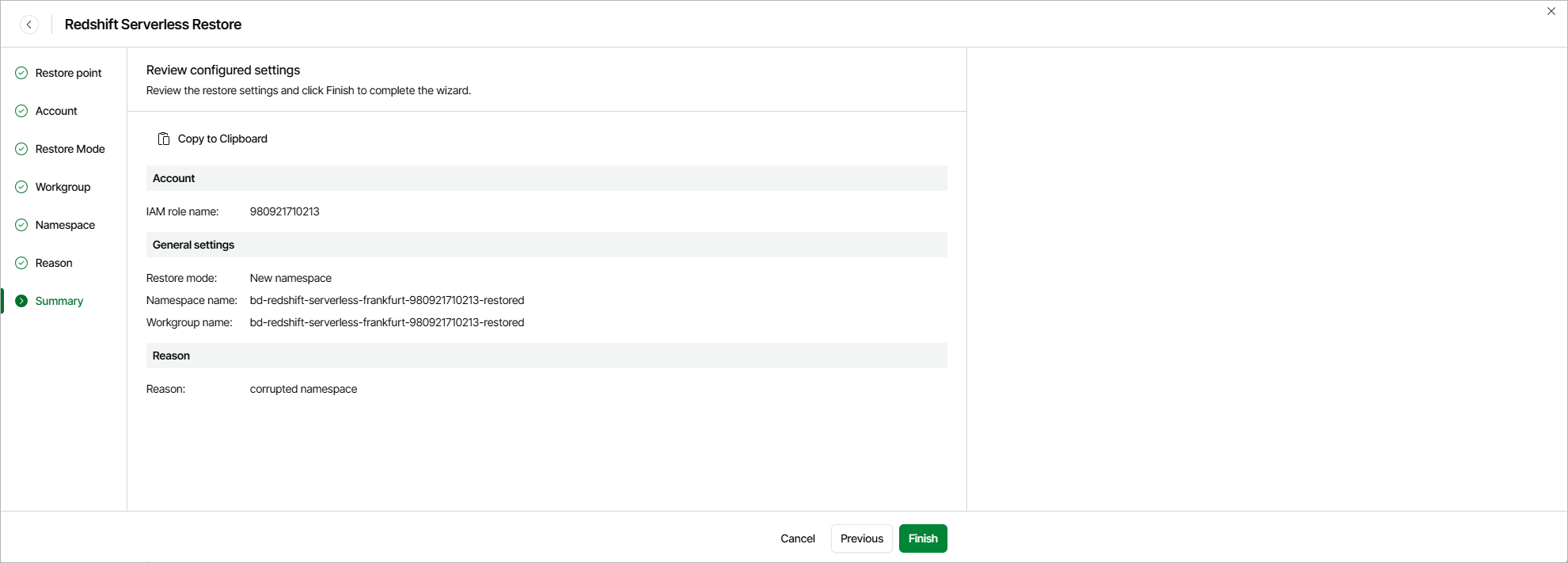1568x563 pixels.
Task: Switch to the Restore Mode step
Action: [70, 149]
